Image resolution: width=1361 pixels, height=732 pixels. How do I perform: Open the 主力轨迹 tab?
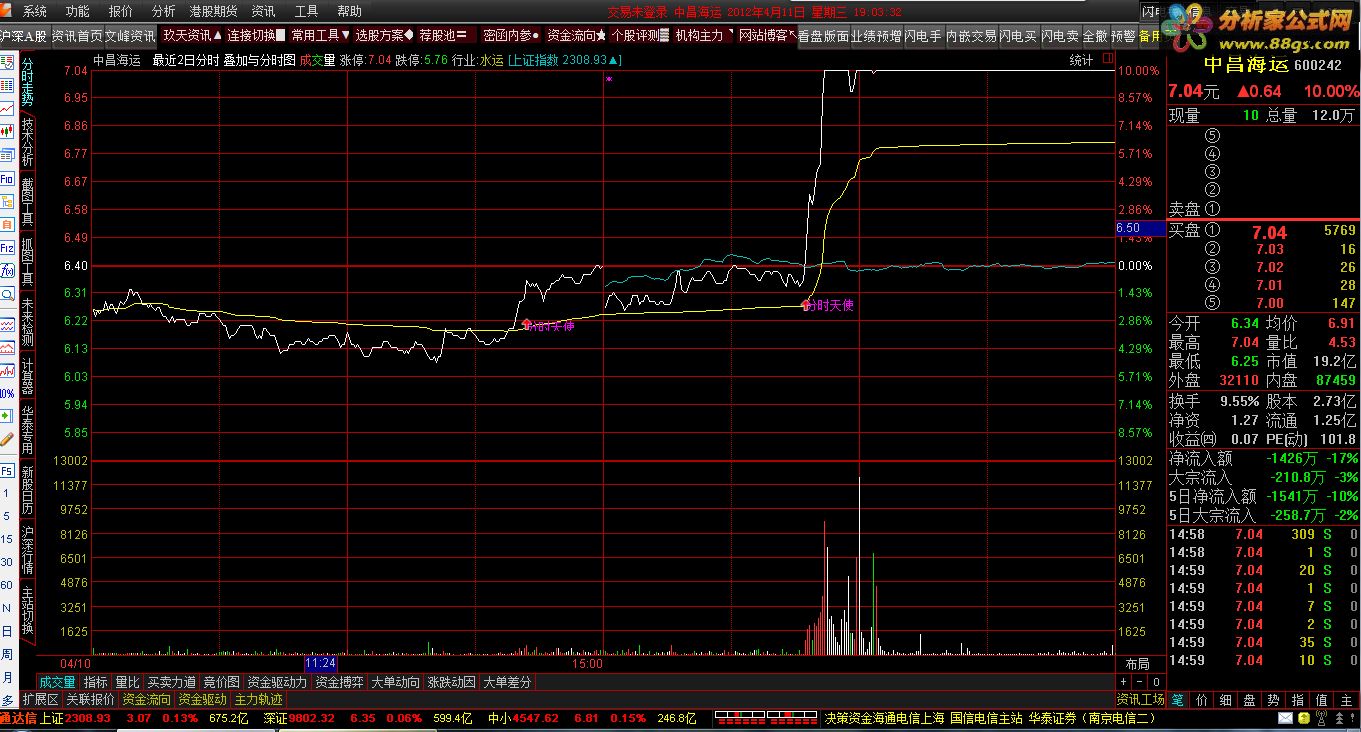point(259,700)
